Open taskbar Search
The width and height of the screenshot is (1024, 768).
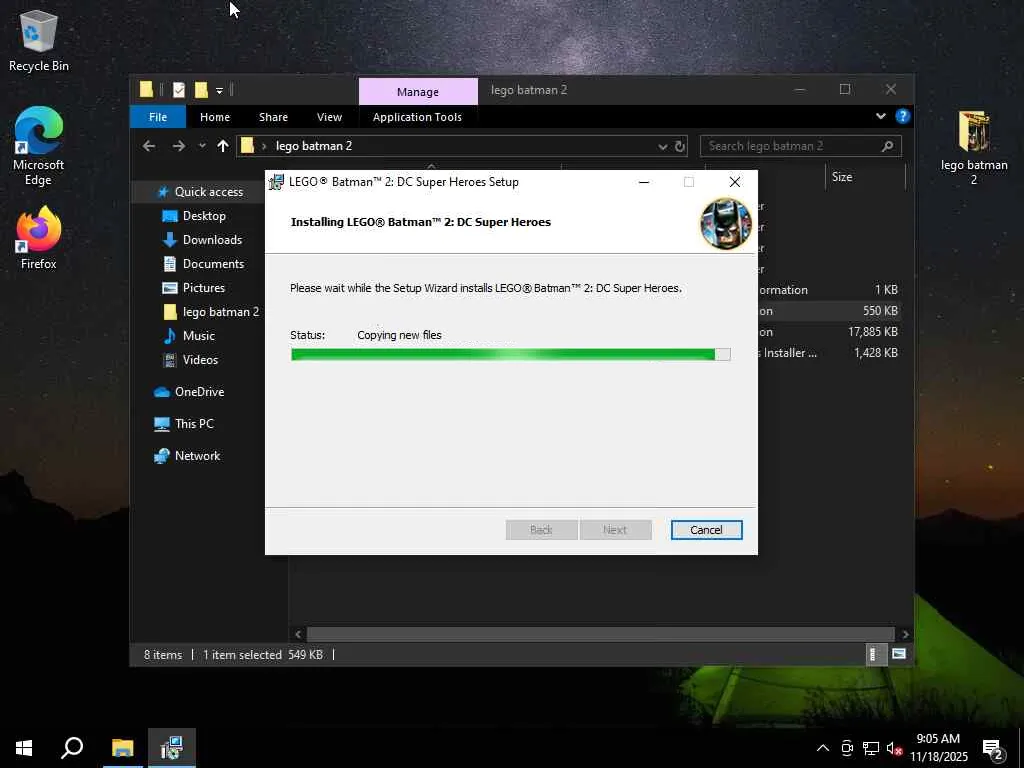tap(72, 748)
